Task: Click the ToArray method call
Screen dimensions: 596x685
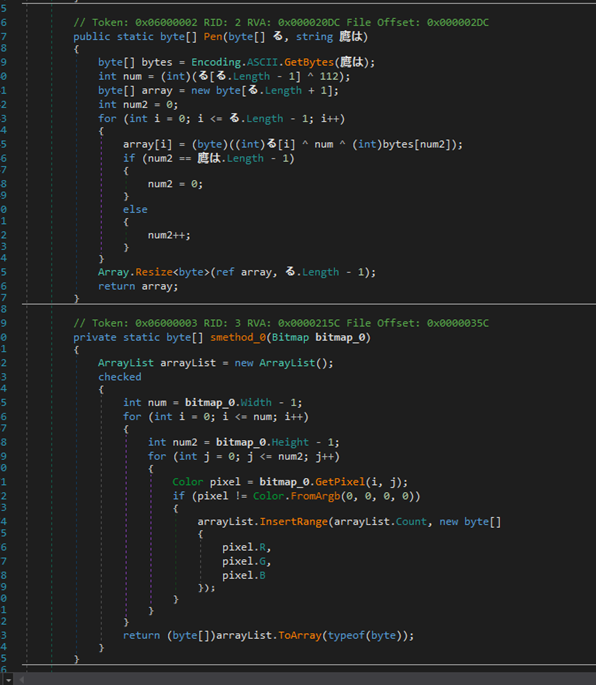Action: [300, 635]
